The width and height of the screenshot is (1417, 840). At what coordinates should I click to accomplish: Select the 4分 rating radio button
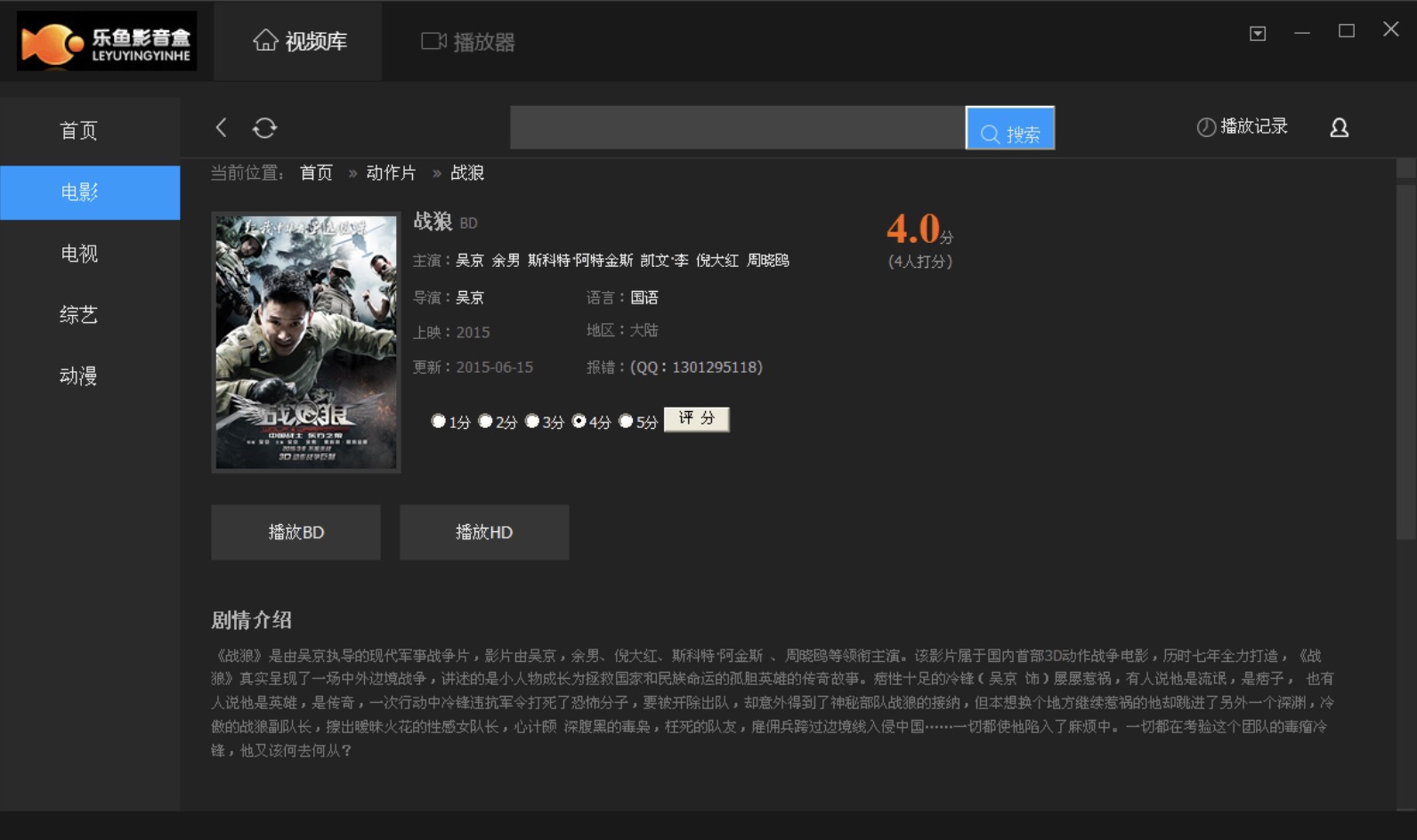(x=579, y=421)
